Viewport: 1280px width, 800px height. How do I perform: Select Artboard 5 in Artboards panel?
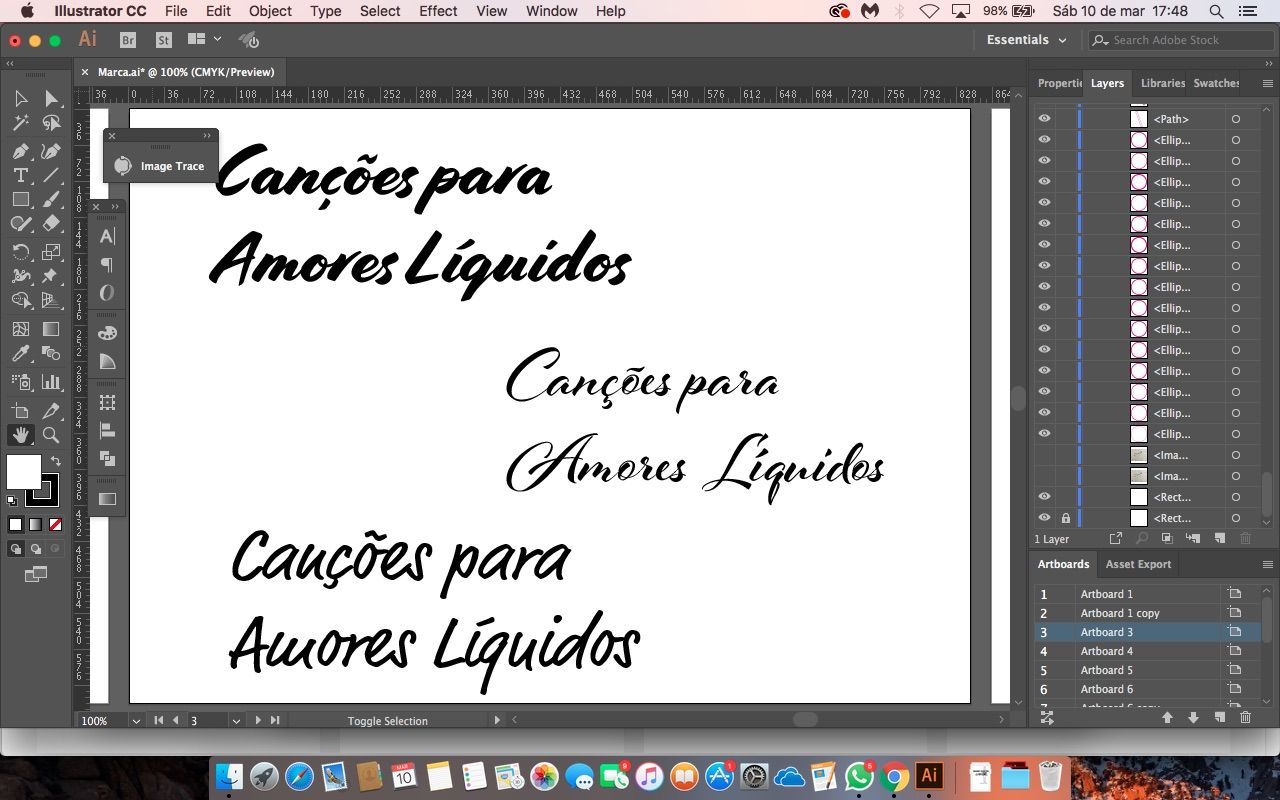point(1106,670)
